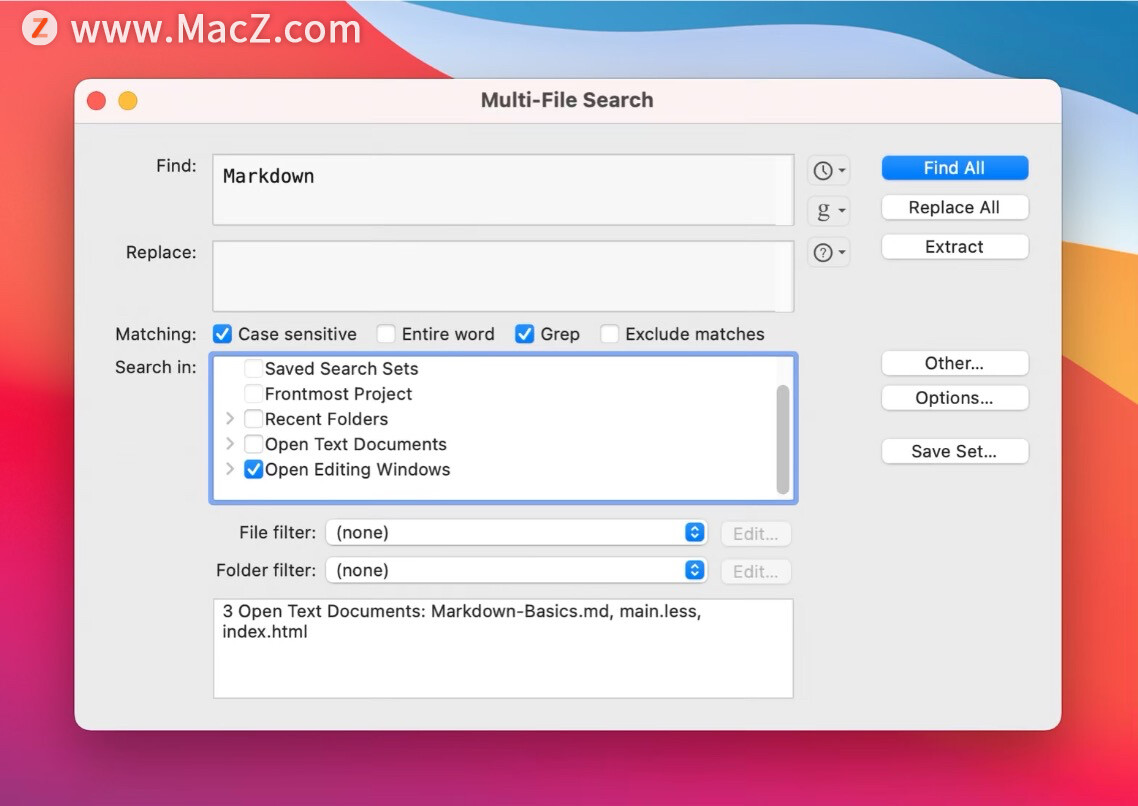
Task: Click the Extract button
Action: pos(954,247)
